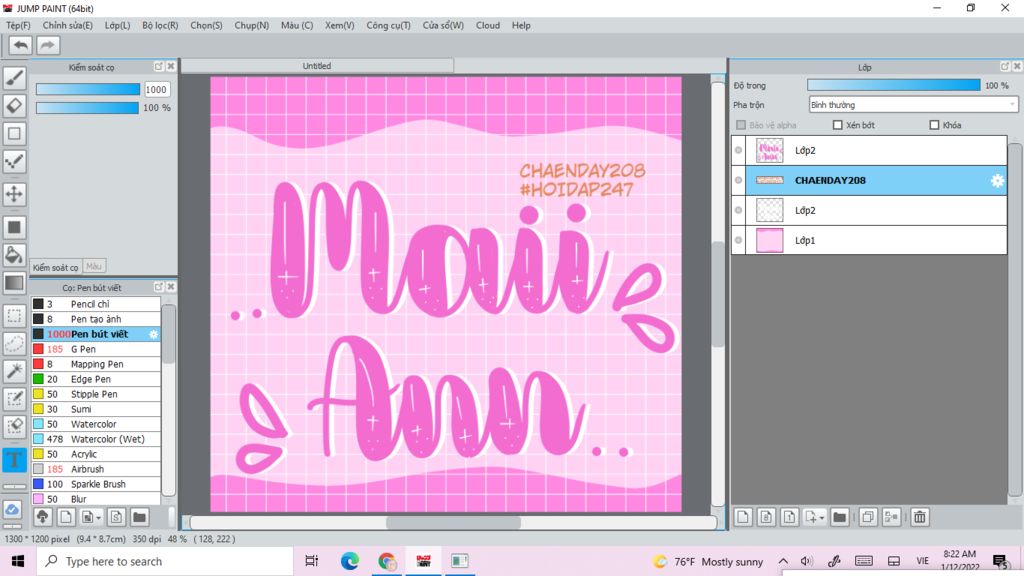Click the script brush icon
This screenshot has height=576, width=1024.
(x=116, y=517)
